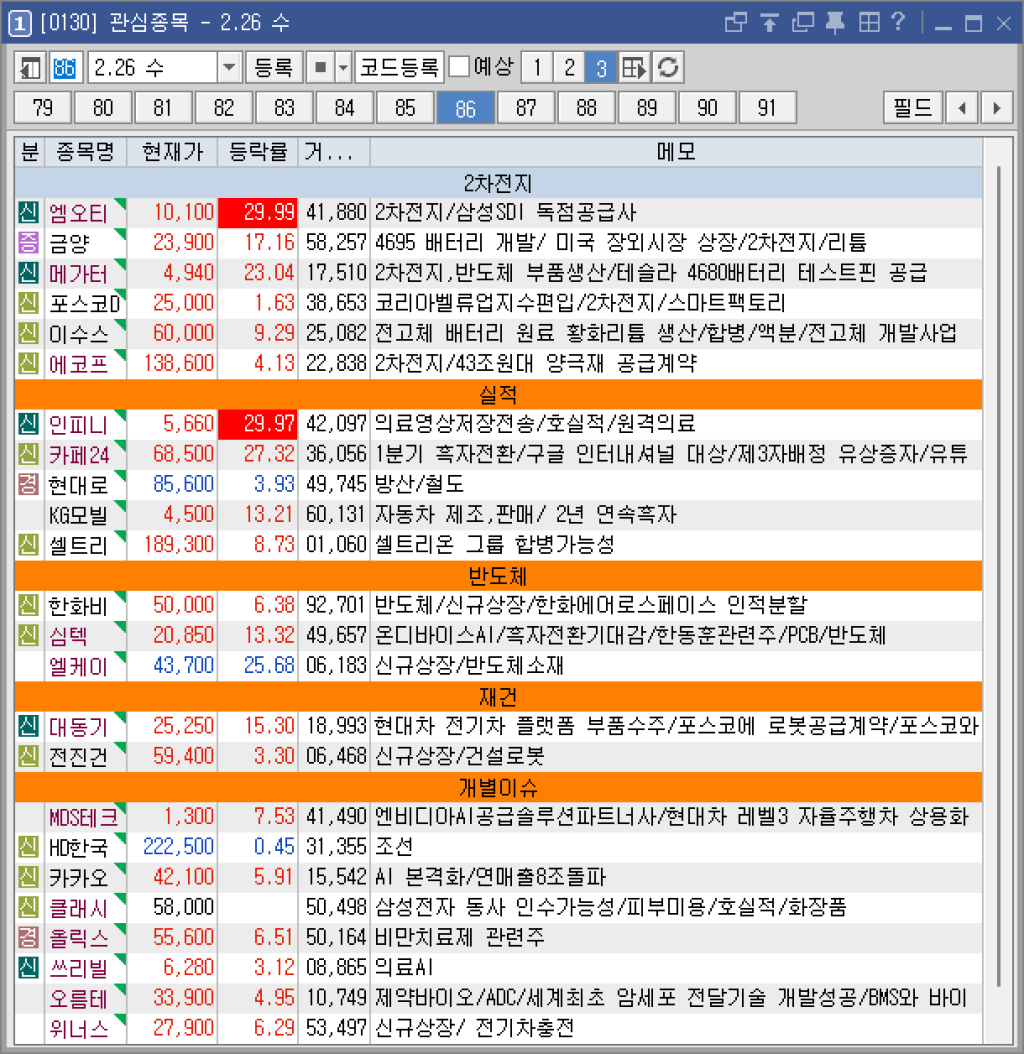The height and width of the screenshot is (1054, 1024).
Task: Click the 필드 button
Action: tap(912, 108)
